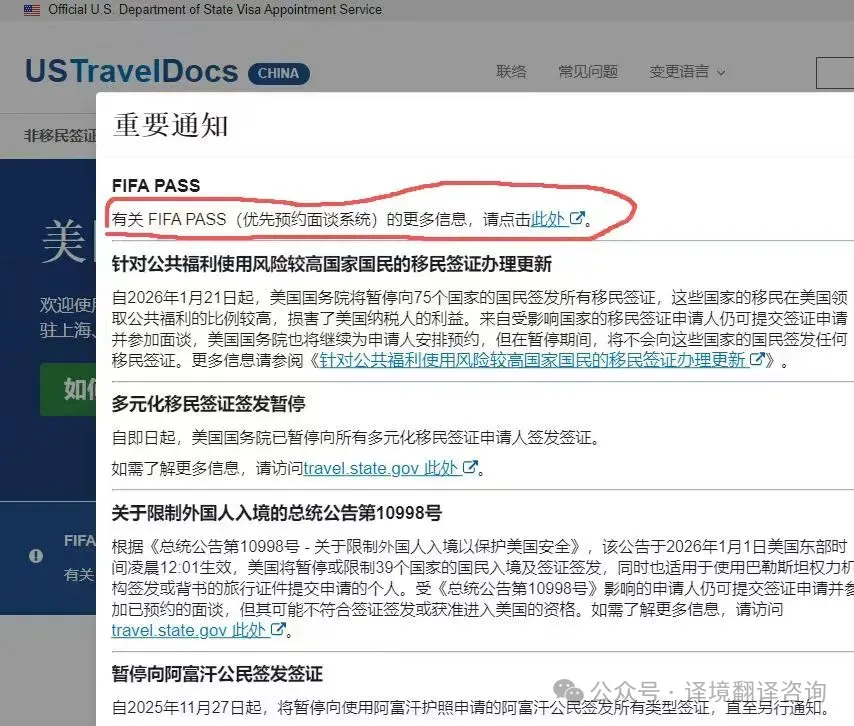
Task: Click the partially visible button at top right
Action: pyautogui.click(x=835, y=72)
